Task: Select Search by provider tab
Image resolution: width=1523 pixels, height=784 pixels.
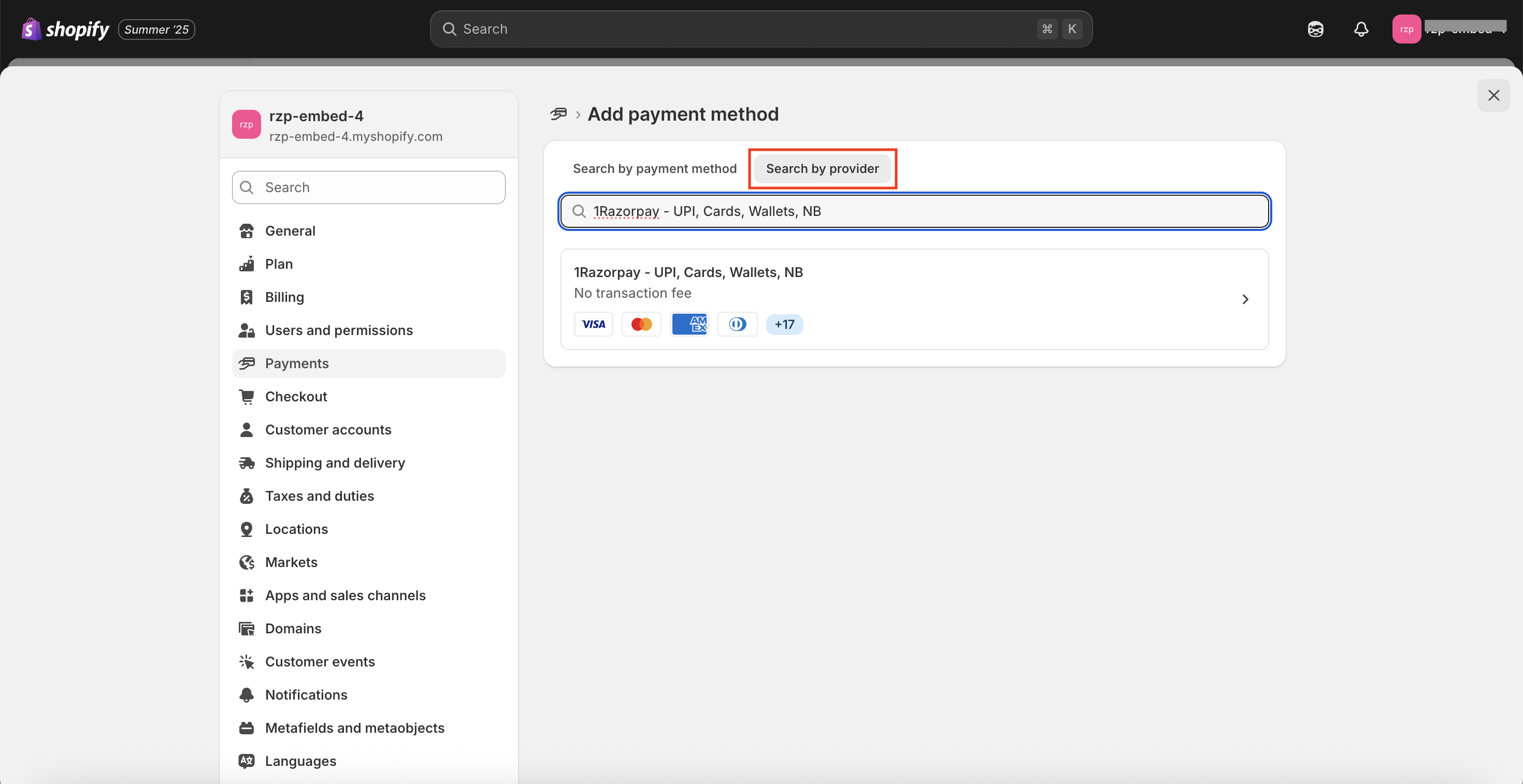Action: [x=823, y=168]
